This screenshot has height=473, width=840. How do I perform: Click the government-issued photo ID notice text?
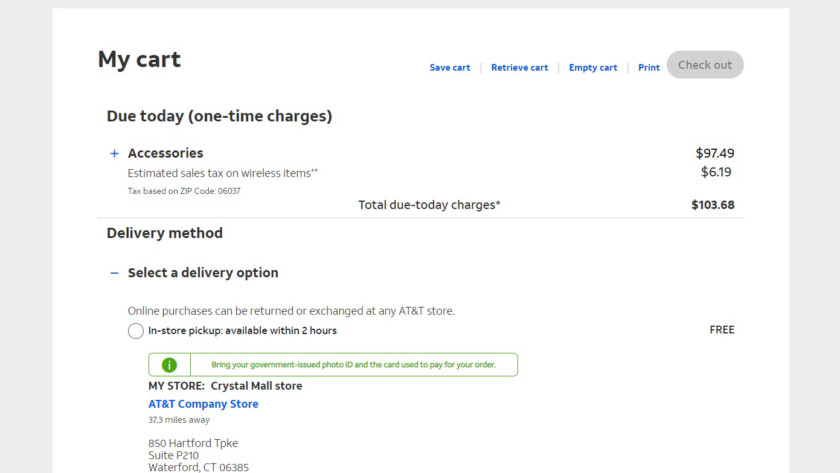[342, 365]
